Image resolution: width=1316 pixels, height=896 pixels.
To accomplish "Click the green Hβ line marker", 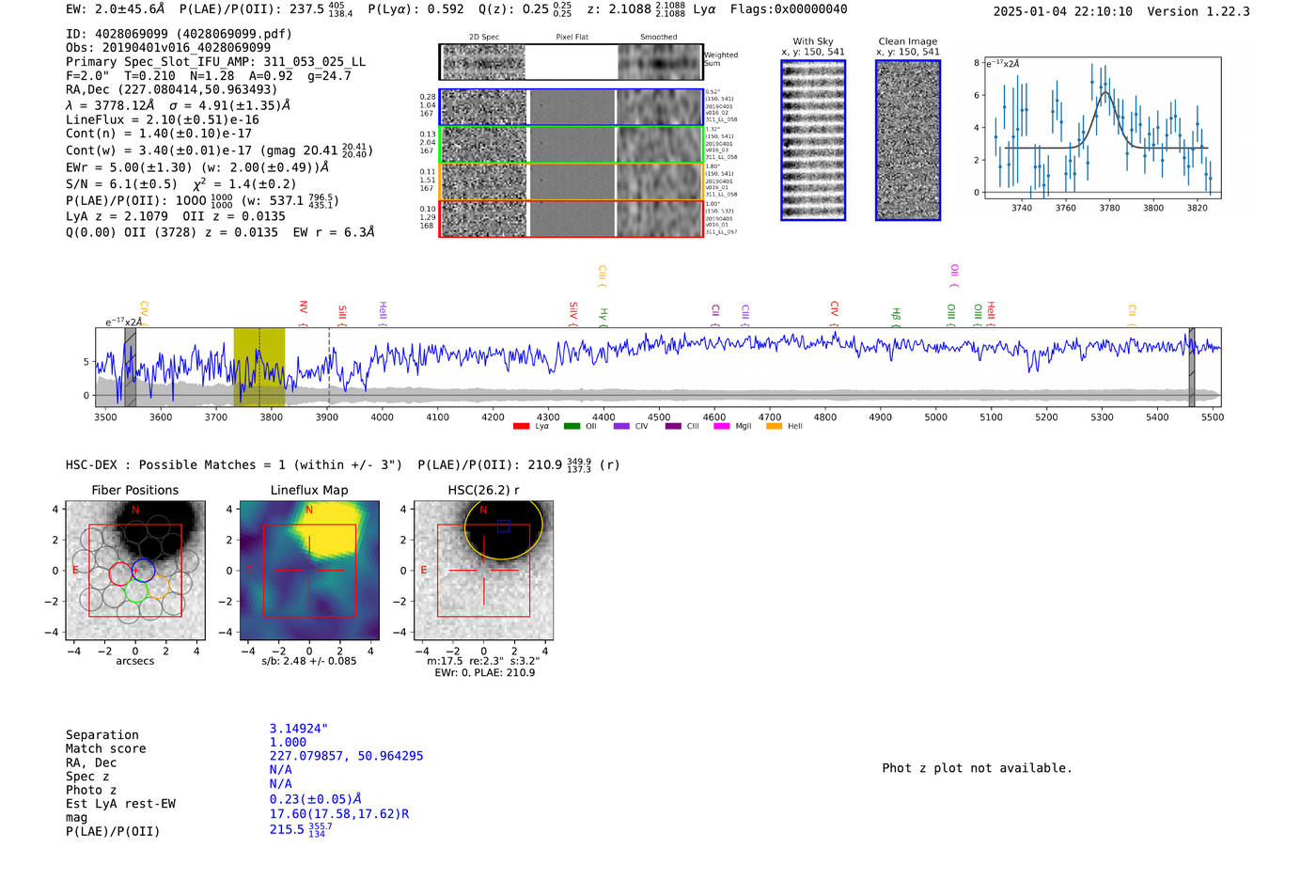I will (896, 317).
